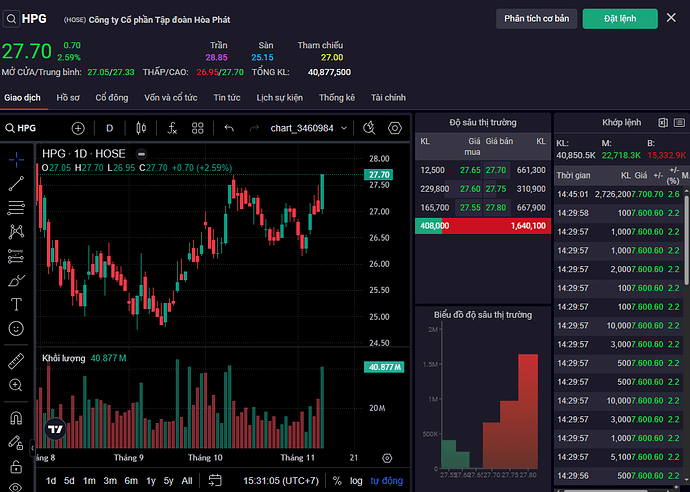Click the HPG symbol search field

pyautogui.click(x=30, y=128)
